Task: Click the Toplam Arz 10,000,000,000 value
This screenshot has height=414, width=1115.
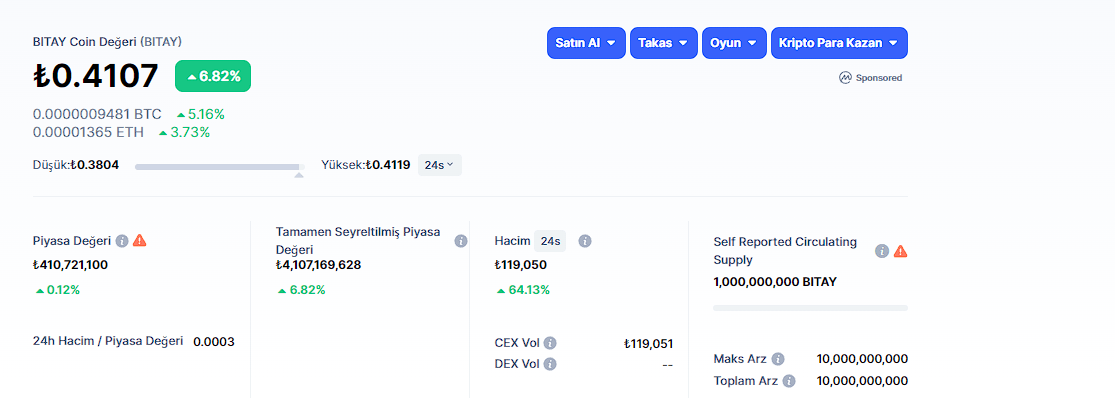Action: pos(863,381)
